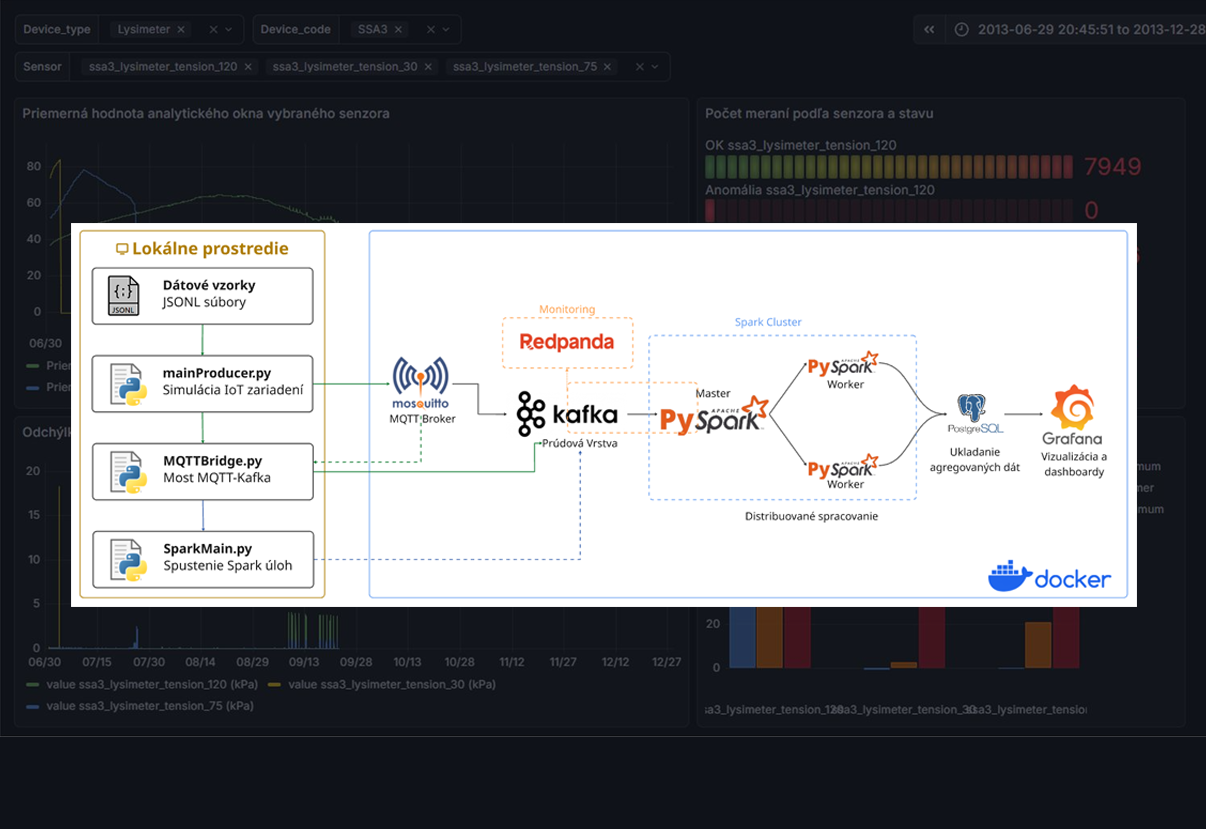The image size is (1206, 829).
Task: Click the Redpanda monitoring logo
Action: (x=567, y=343)
